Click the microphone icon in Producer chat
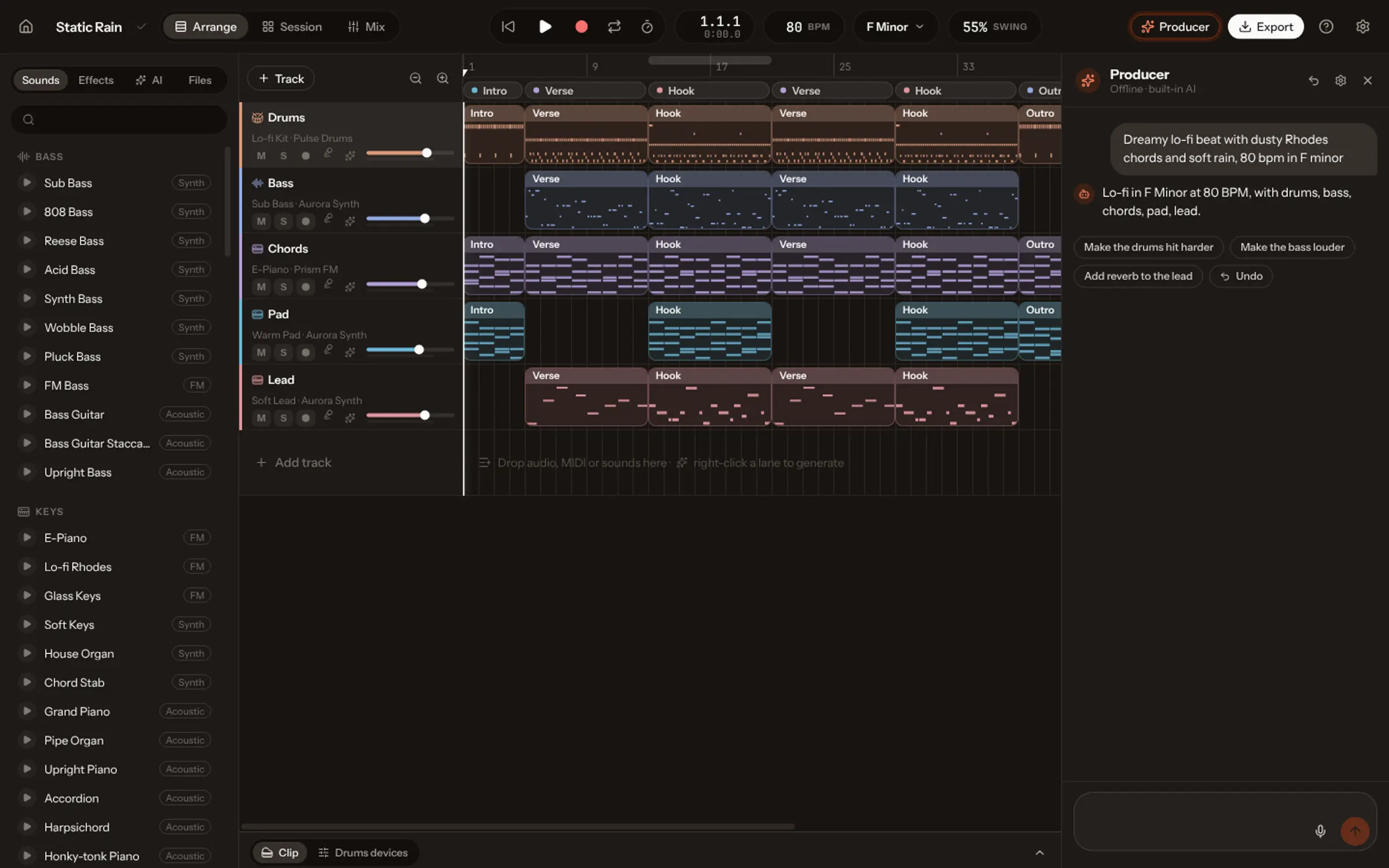1389x868 pixels. pos(1320,831)
